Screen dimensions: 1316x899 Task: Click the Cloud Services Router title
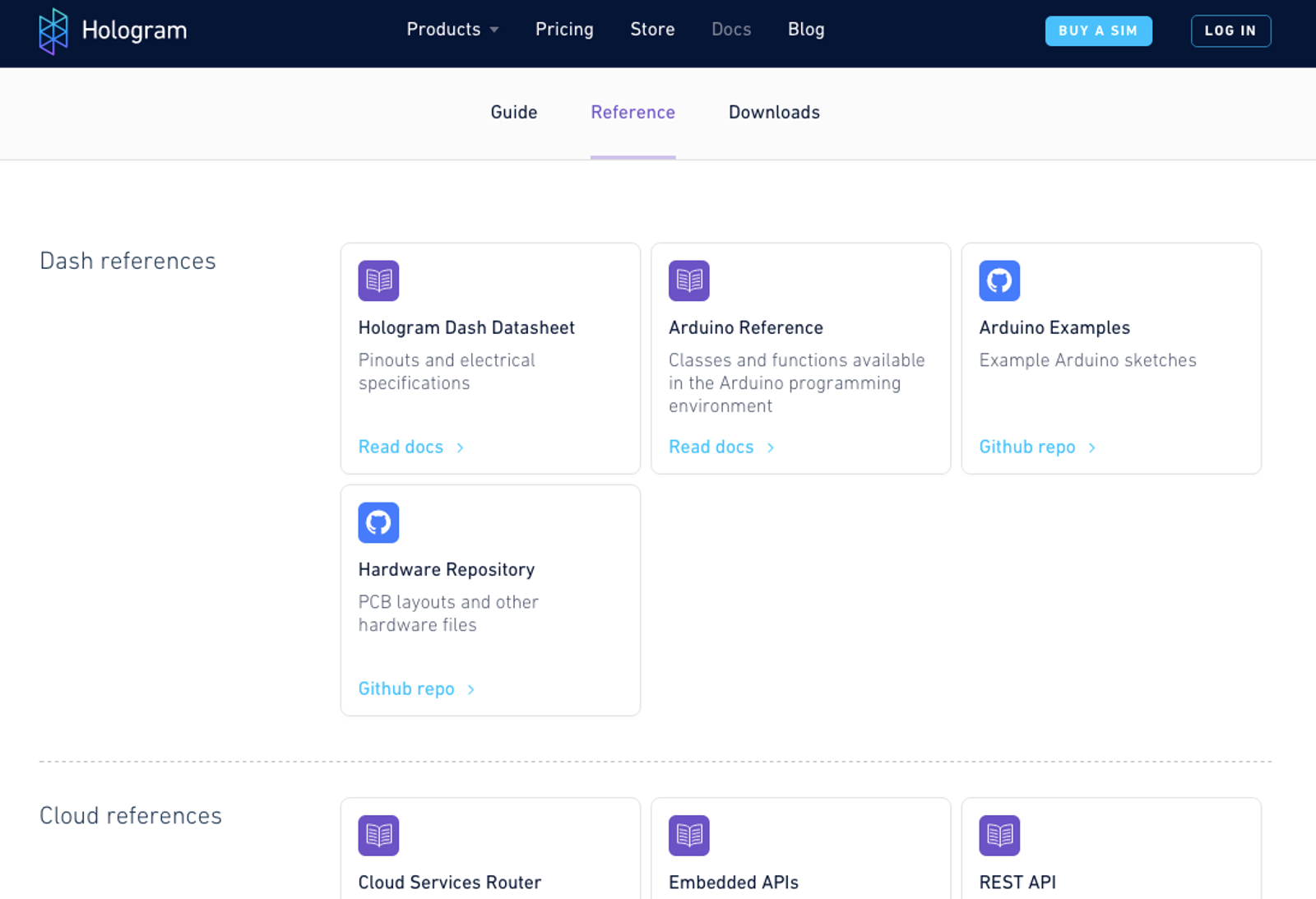tap(450, 883)
